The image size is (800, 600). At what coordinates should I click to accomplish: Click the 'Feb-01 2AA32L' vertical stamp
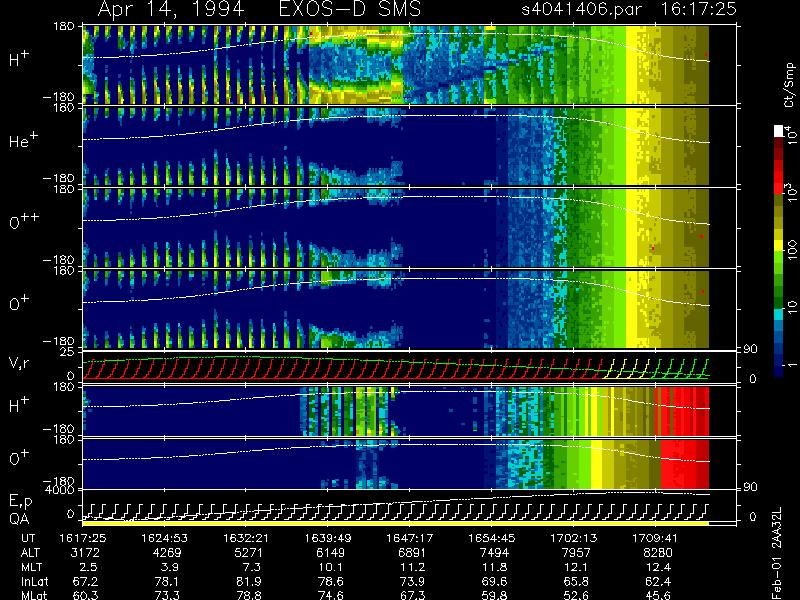(777, 553)
